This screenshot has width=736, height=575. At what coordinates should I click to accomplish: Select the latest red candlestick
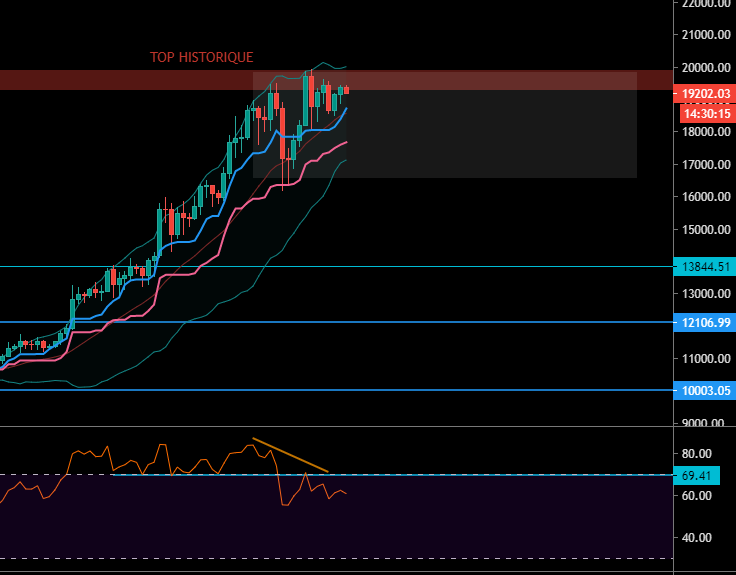pyautogui.click(x=347, y=90)
